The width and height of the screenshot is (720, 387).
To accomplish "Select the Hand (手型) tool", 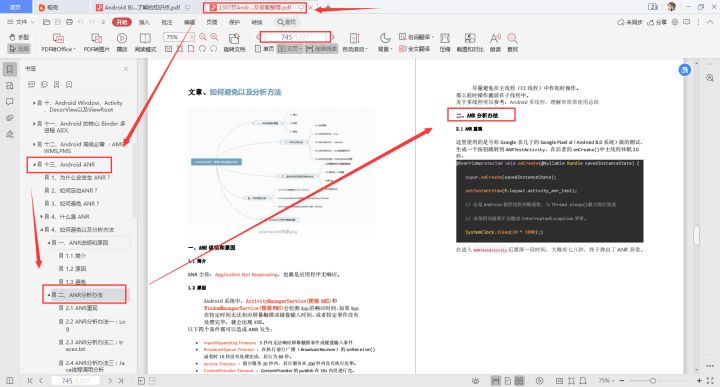I will [19, 37].
